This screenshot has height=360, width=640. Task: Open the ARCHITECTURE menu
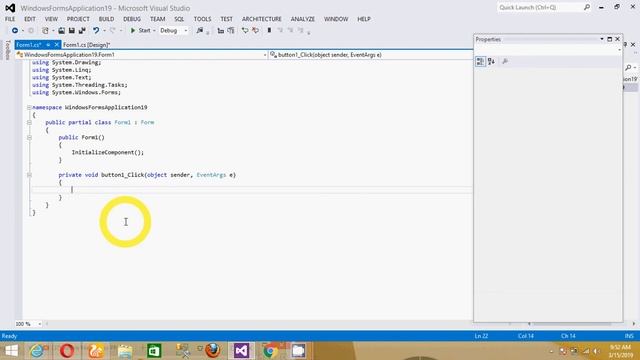click(x=262, y=19)
